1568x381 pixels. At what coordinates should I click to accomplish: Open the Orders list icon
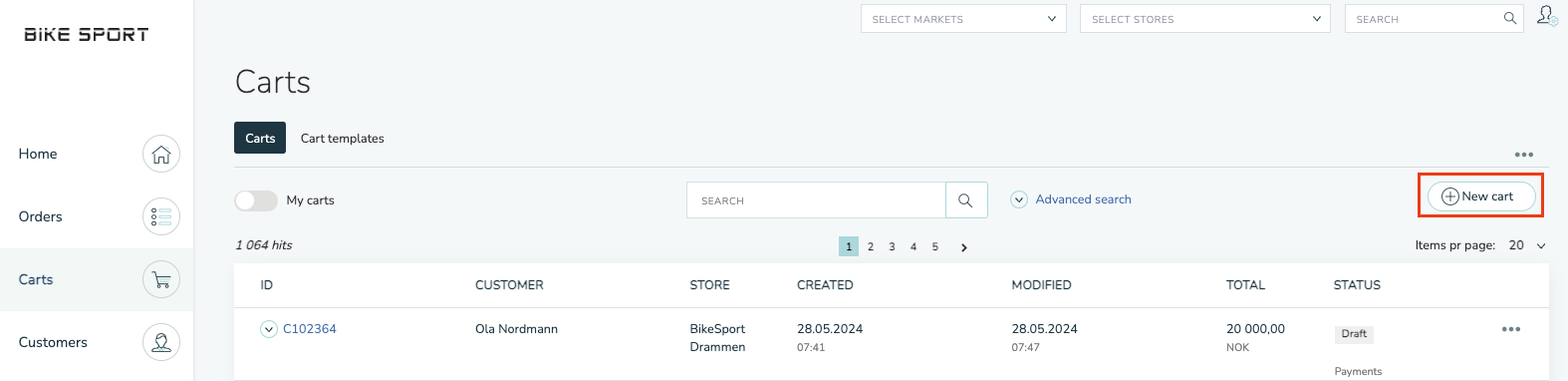click(x=161, y=216)
